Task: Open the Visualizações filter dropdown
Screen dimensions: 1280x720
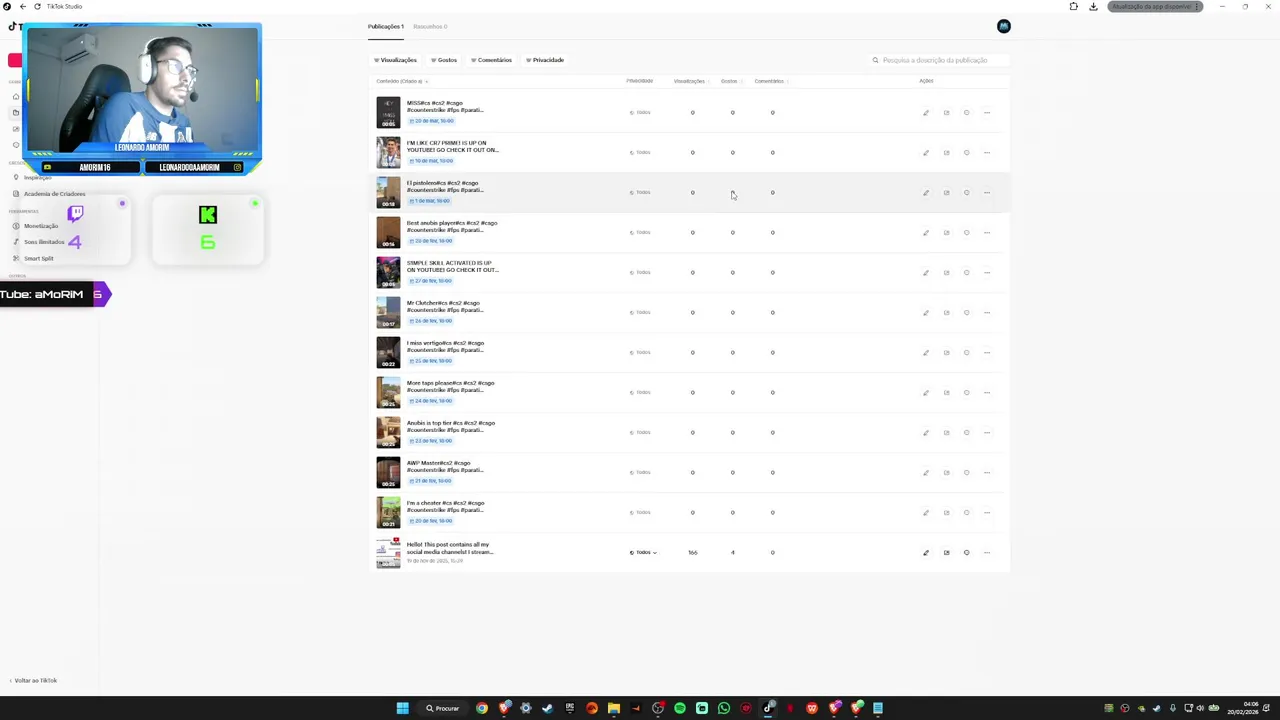Action: (395, 60)
